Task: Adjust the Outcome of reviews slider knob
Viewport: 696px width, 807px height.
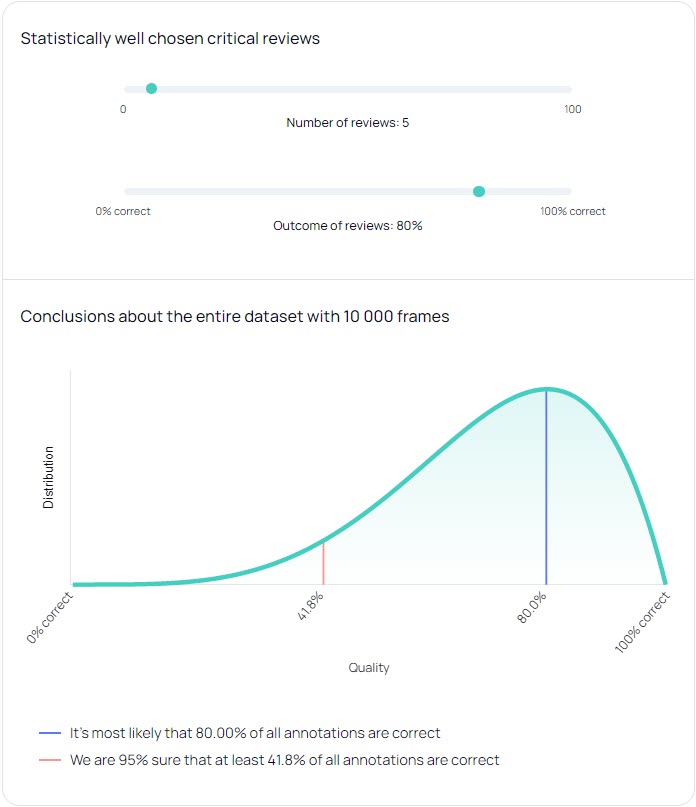Action: [x=479, y=190]
